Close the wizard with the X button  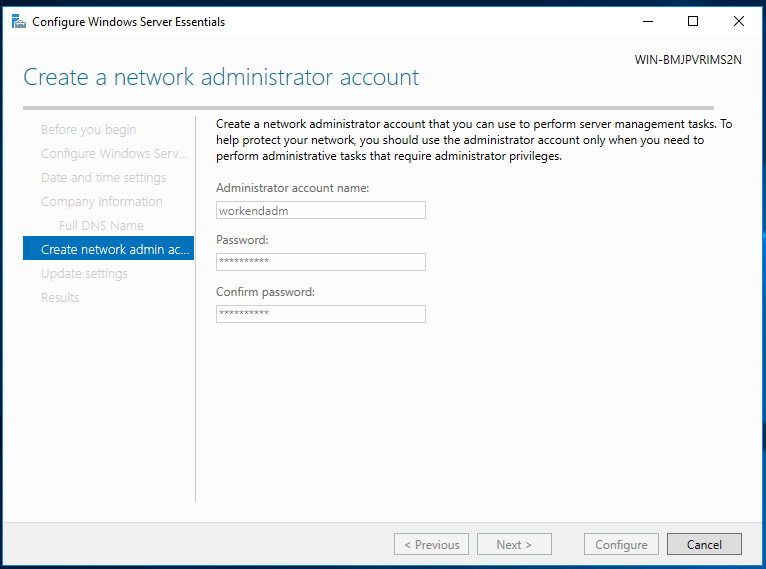(739, 21)
